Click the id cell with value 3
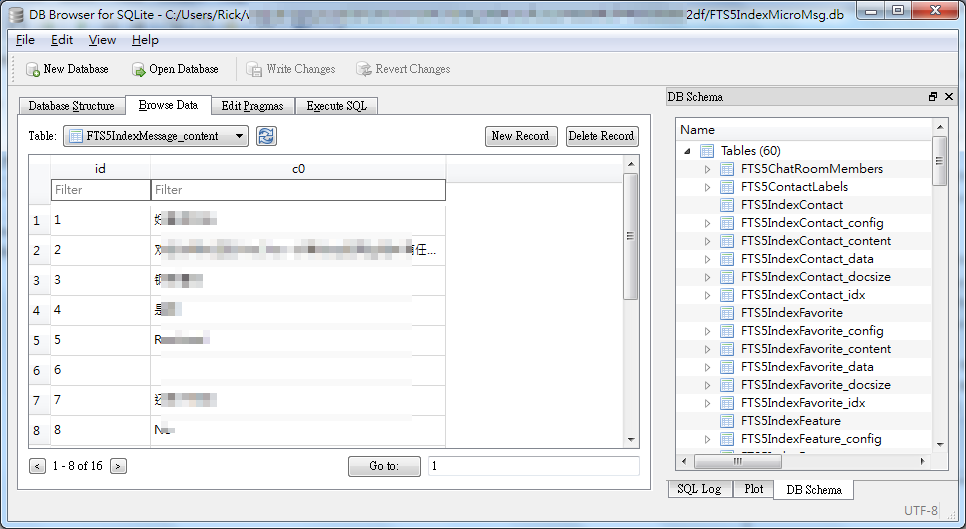 click(100, 280)
